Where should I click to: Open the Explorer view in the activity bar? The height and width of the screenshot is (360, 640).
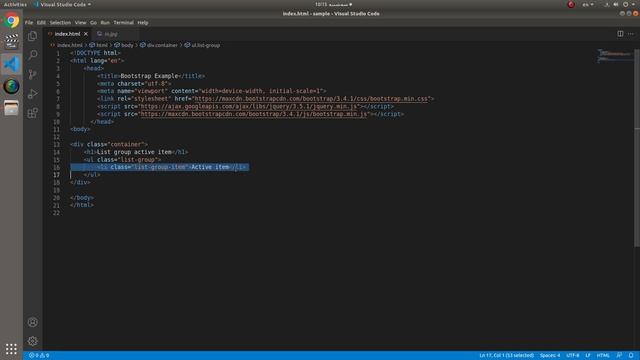pyautogui.click(x=33, y=36)
